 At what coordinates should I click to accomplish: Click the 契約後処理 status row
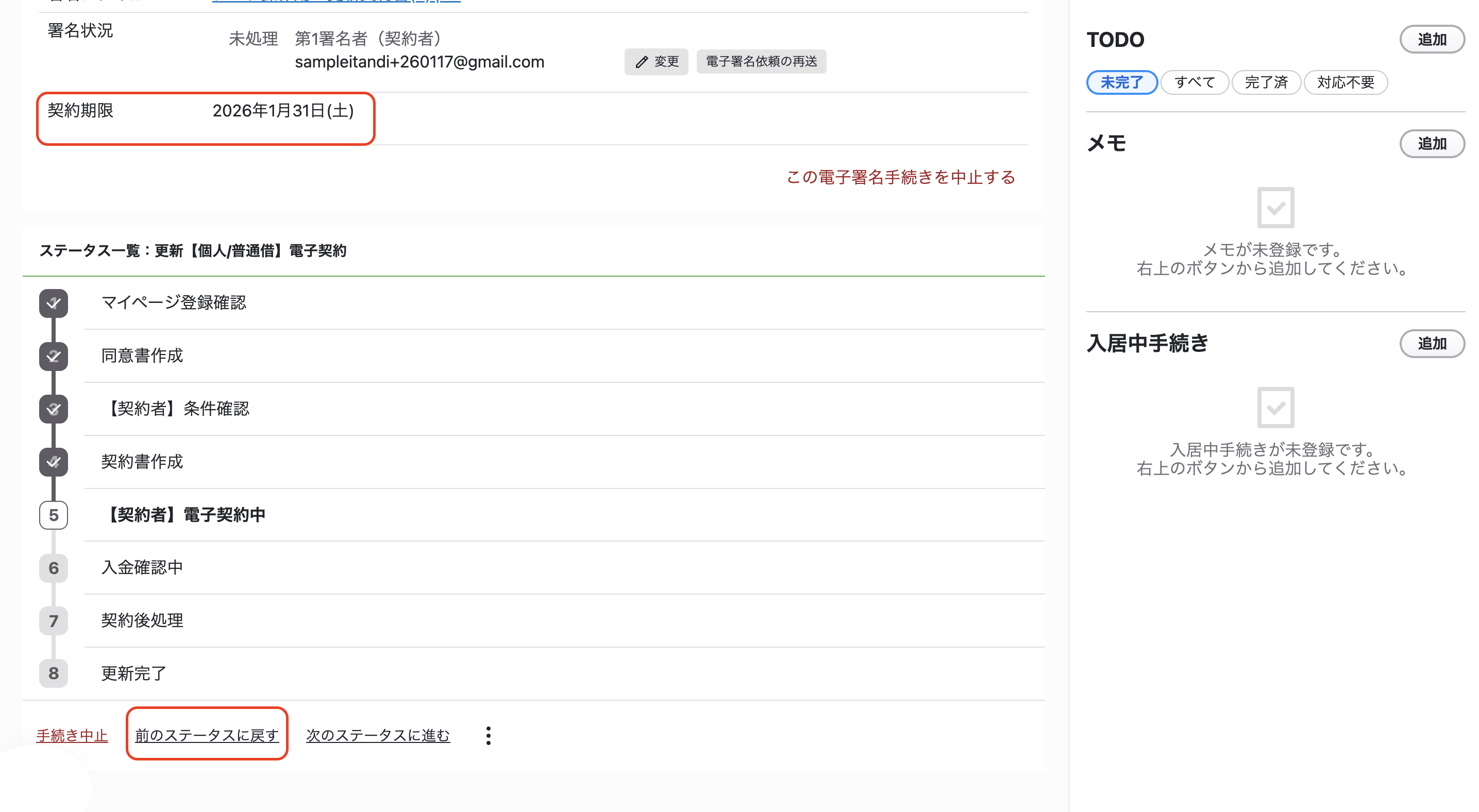click(564, 621)
